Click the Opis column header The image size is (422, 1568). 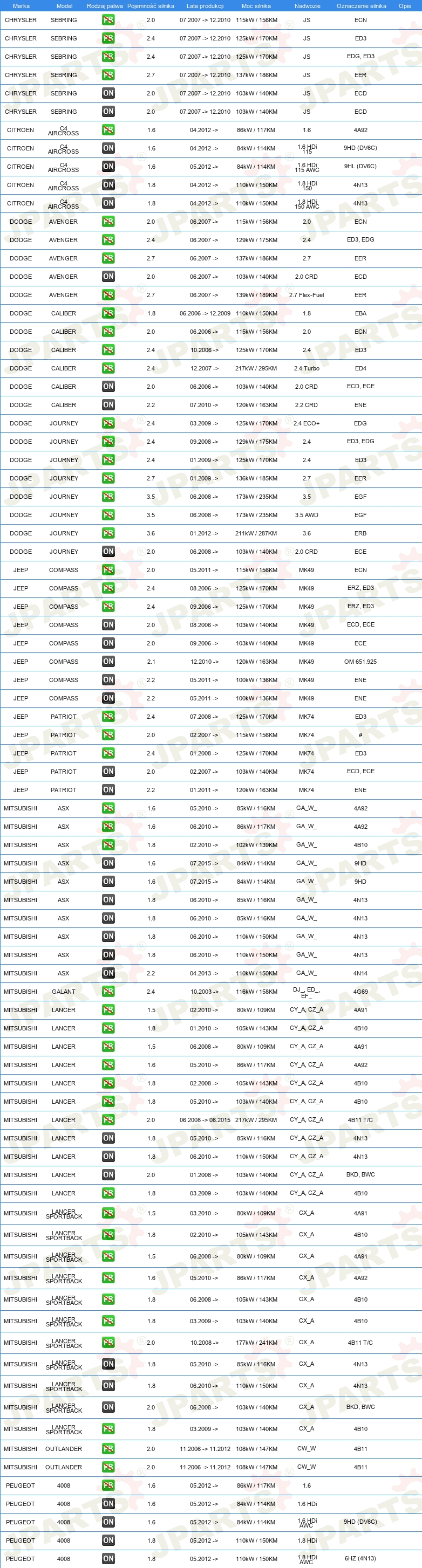point(405,6)
